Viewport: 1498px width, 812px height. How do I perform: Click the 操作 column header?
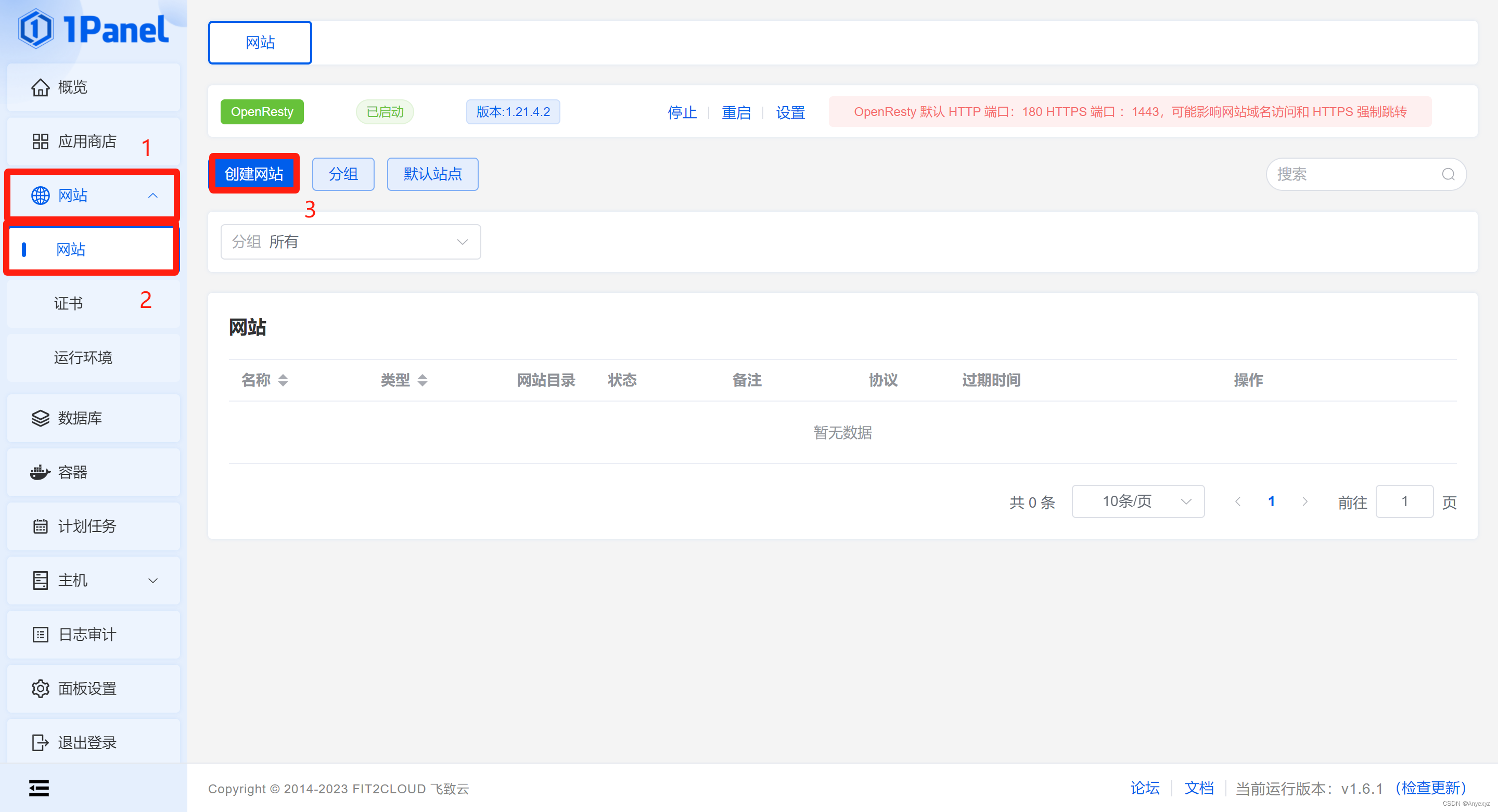coord(1249,380)
